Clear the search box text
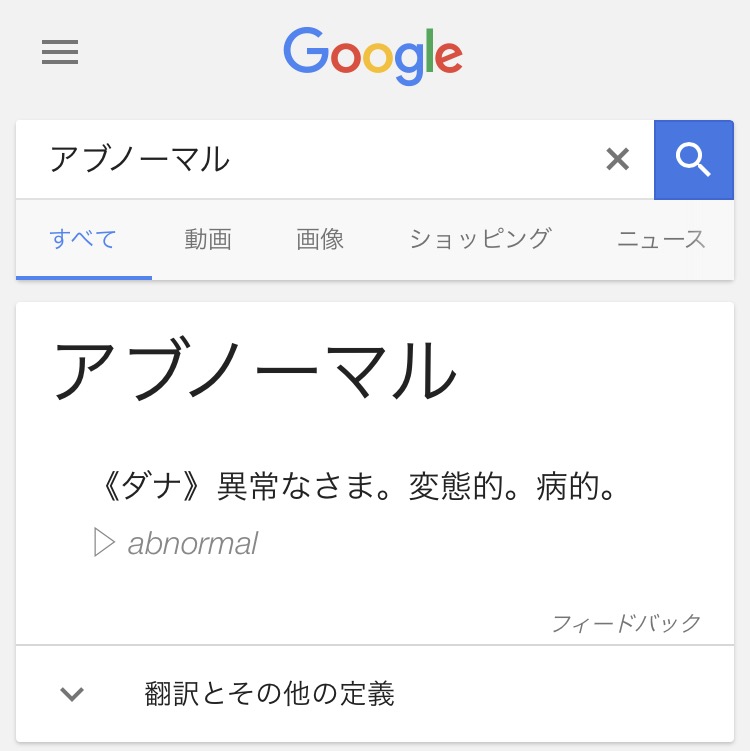This screenshot has height=751, width=750. pyautogui.click(x=618, y=159)
